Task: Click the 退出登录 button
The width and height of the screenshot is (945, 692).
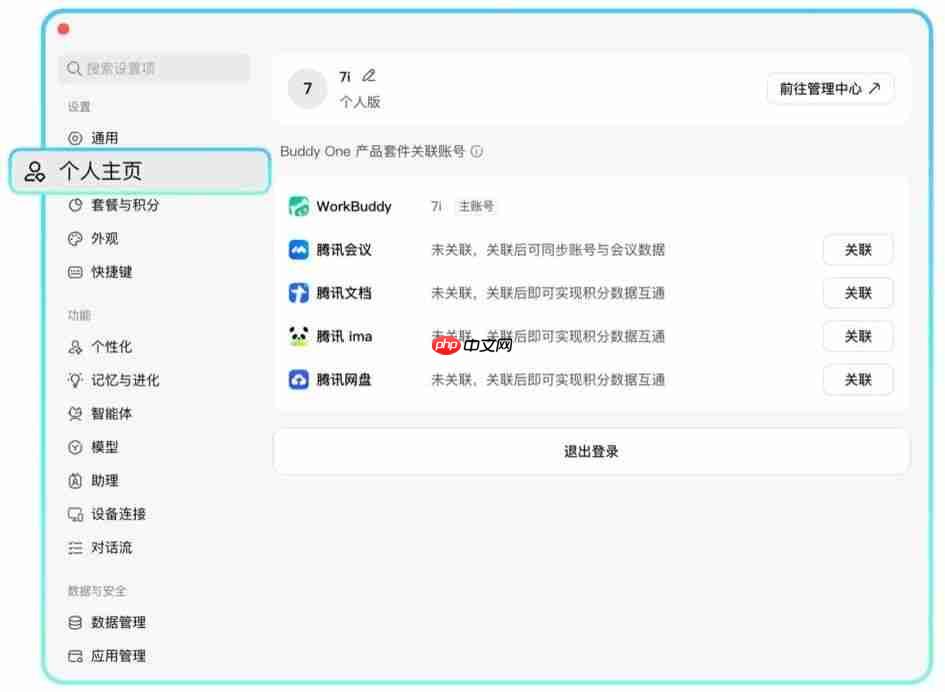Action: coord(591,451)
